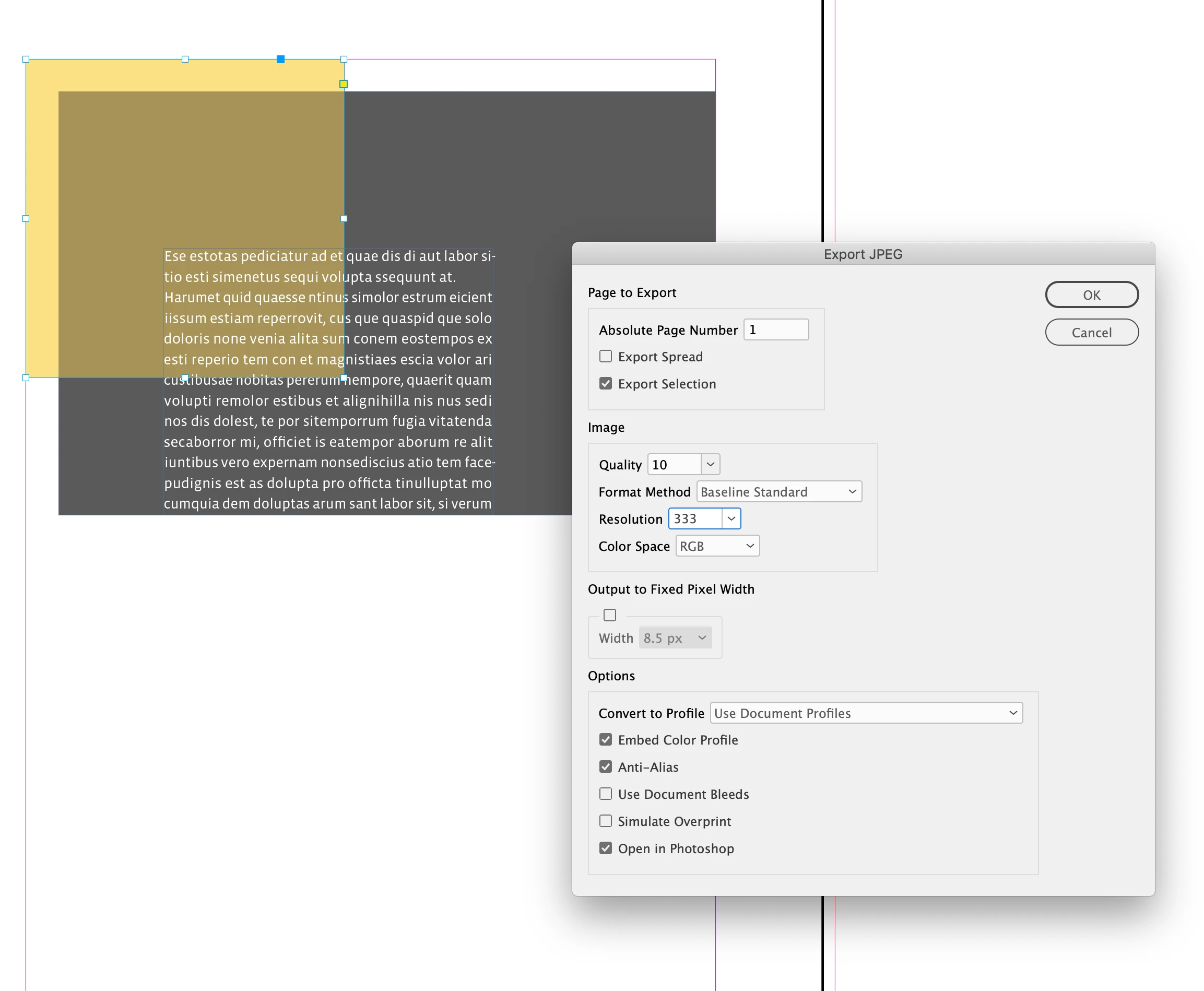Enable the Export Spread checkbox
Viewport: 1204px width, 991px height.
(x=605, y=356)
